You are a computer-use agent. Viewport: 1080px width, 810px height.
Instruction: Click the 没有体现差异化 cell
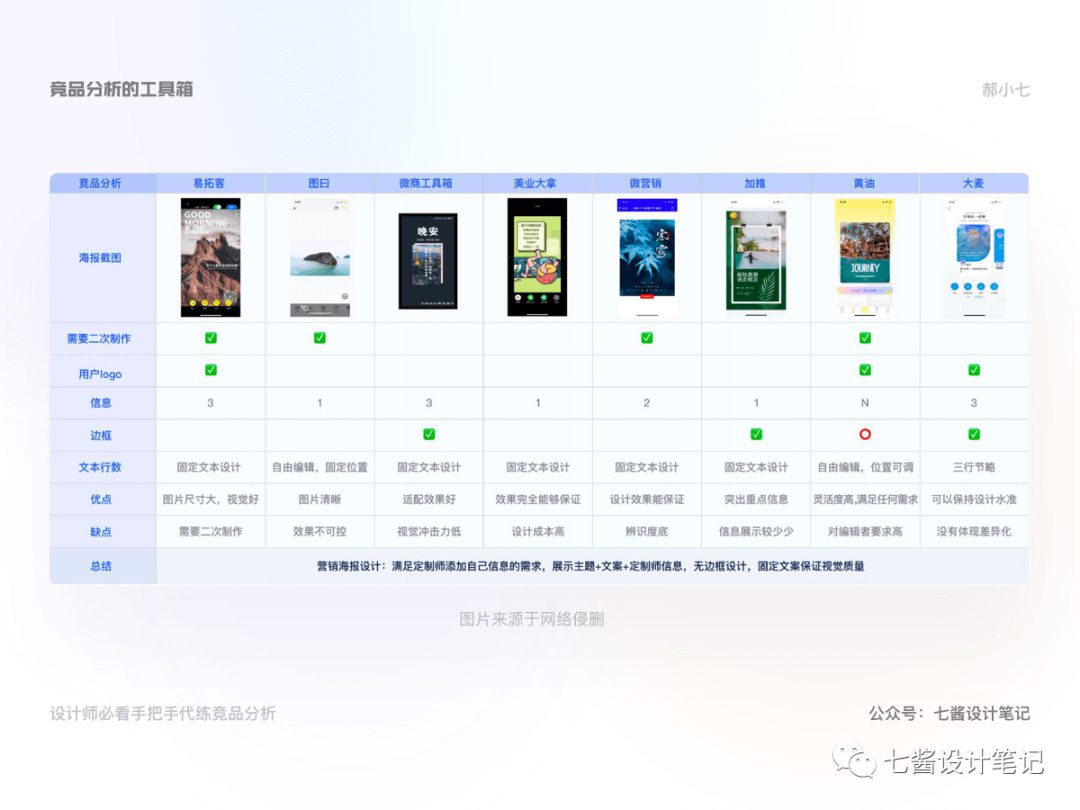974,532
